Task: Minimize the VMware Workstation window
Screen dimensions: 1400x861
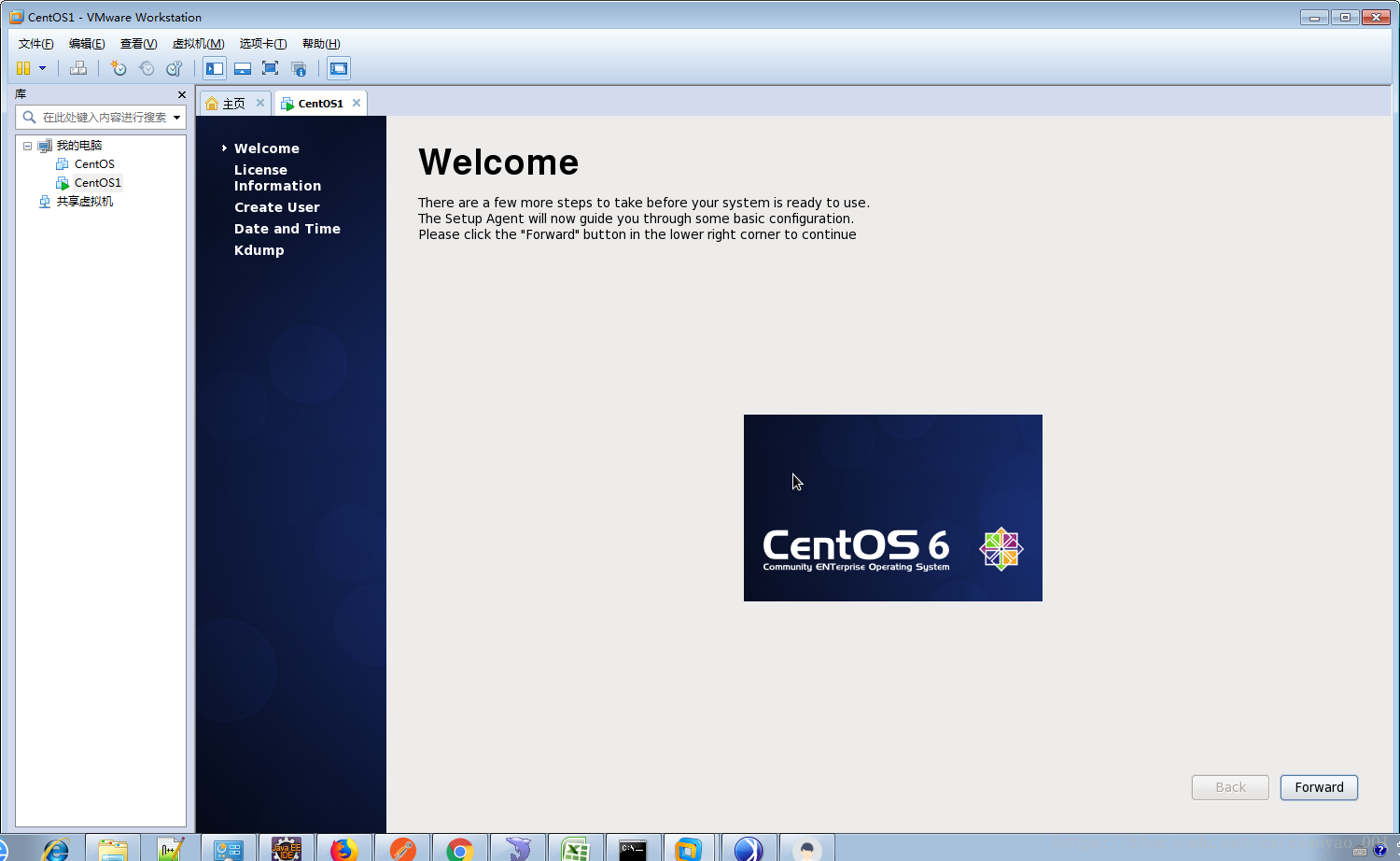Action: [1314, 17]
